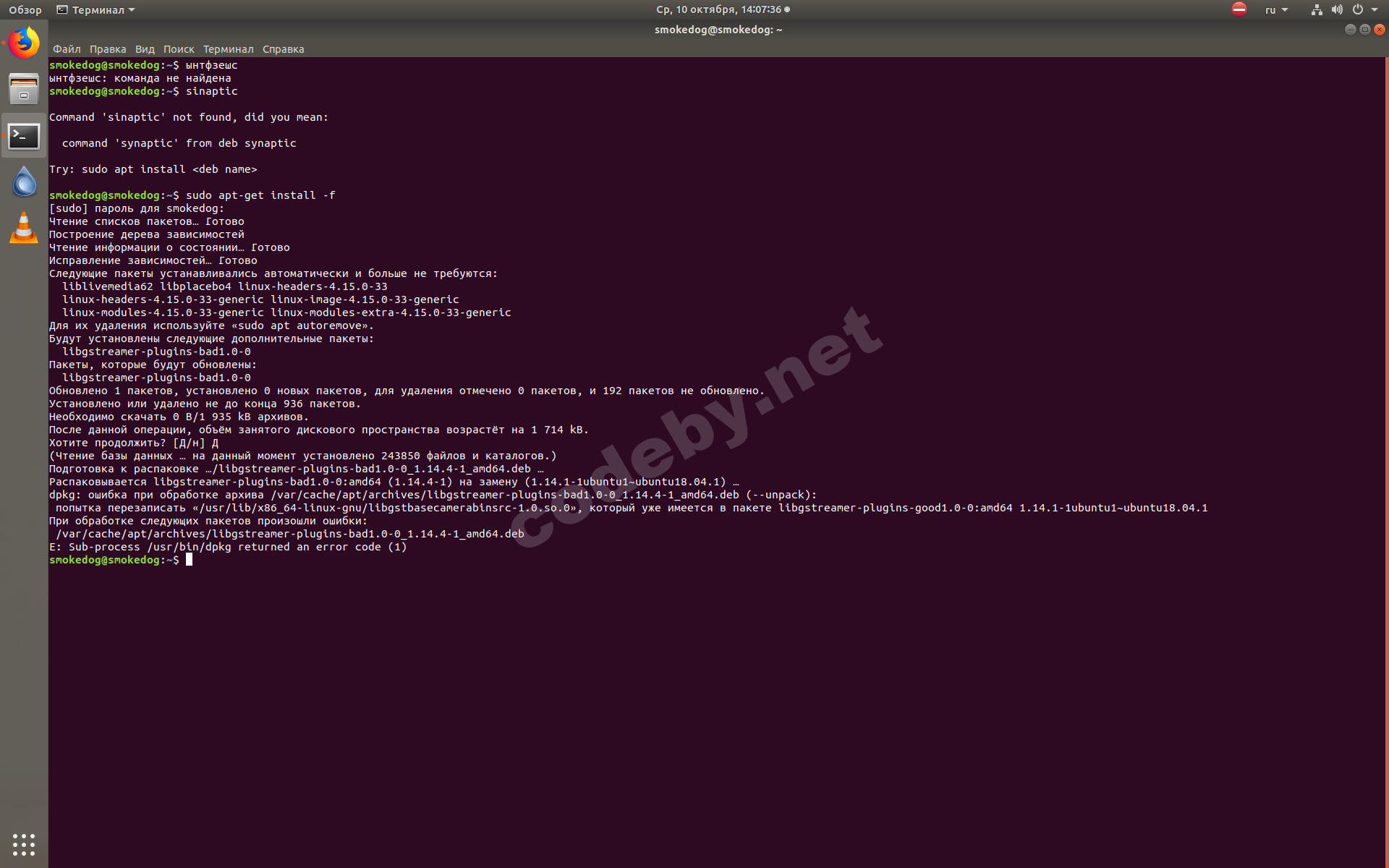Click the red do-not-disturb tray icon
Screen dimensions: 1389x868
(x=1239, y=9)
